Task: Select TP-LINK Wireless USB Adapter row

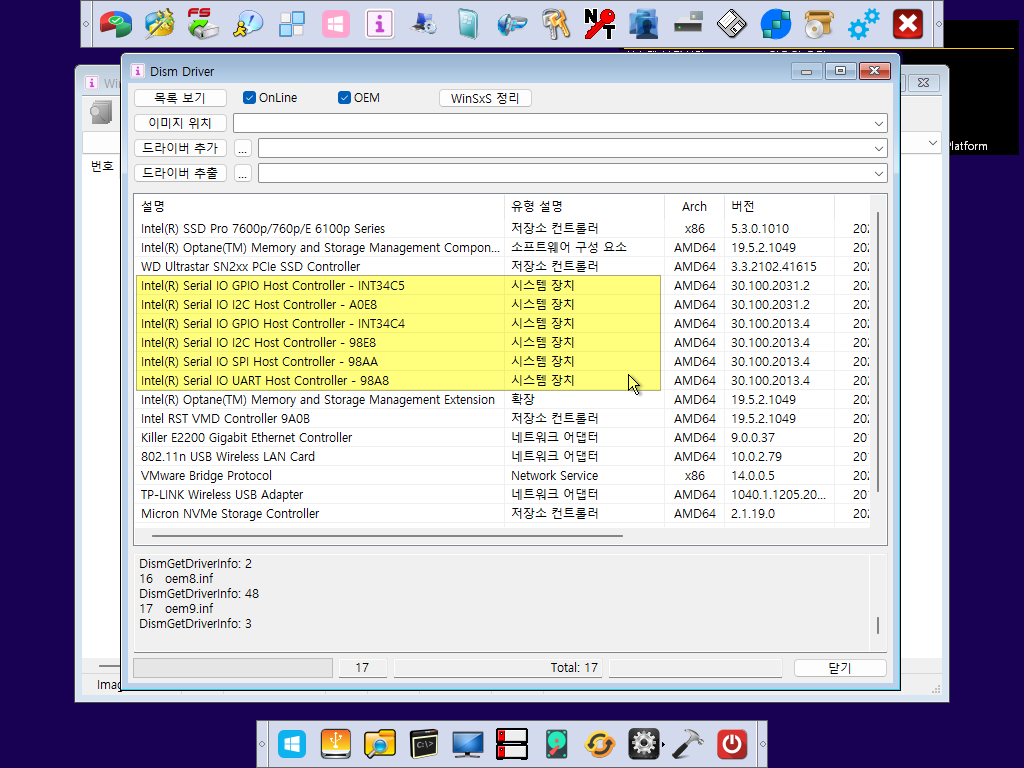Action: [x=503, y=494]
